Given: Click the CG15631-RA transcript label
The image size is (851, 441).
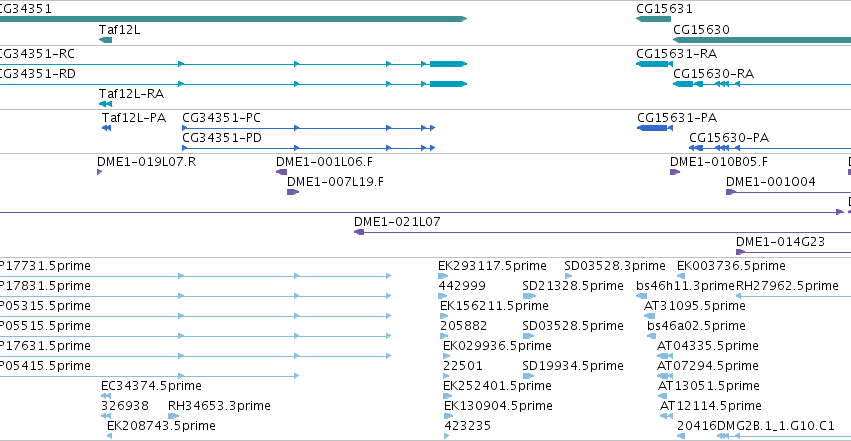Looking at the screenshot, I should point(676,54).
